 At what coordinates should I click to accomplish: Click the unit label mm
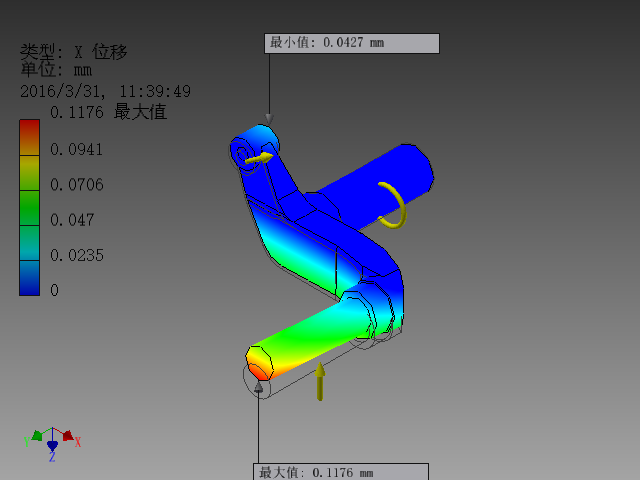83,70
